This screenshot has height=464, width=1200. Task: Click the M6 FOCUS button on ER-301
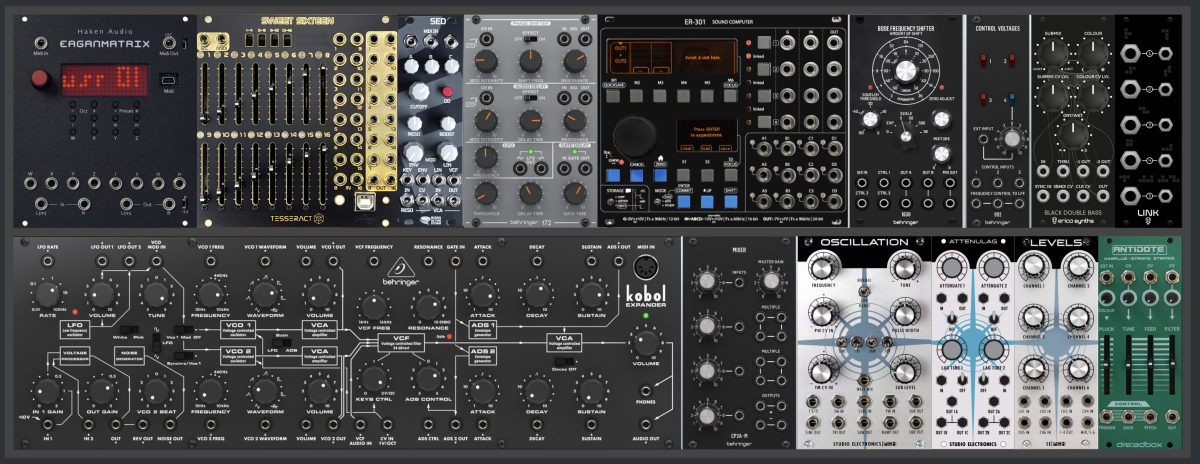[x=733, y=98]
